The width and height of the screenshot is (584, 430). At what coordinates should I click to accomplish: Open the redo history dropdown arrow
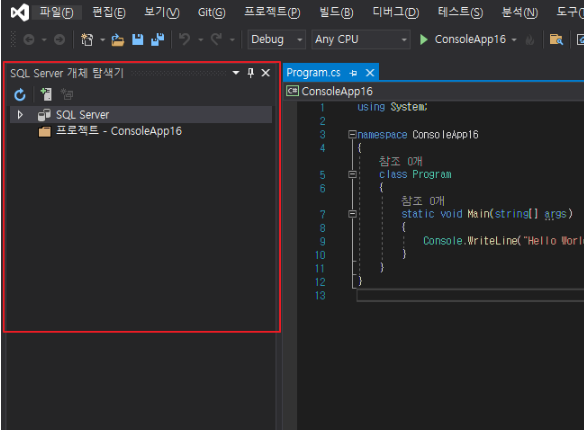pos(232,39)
